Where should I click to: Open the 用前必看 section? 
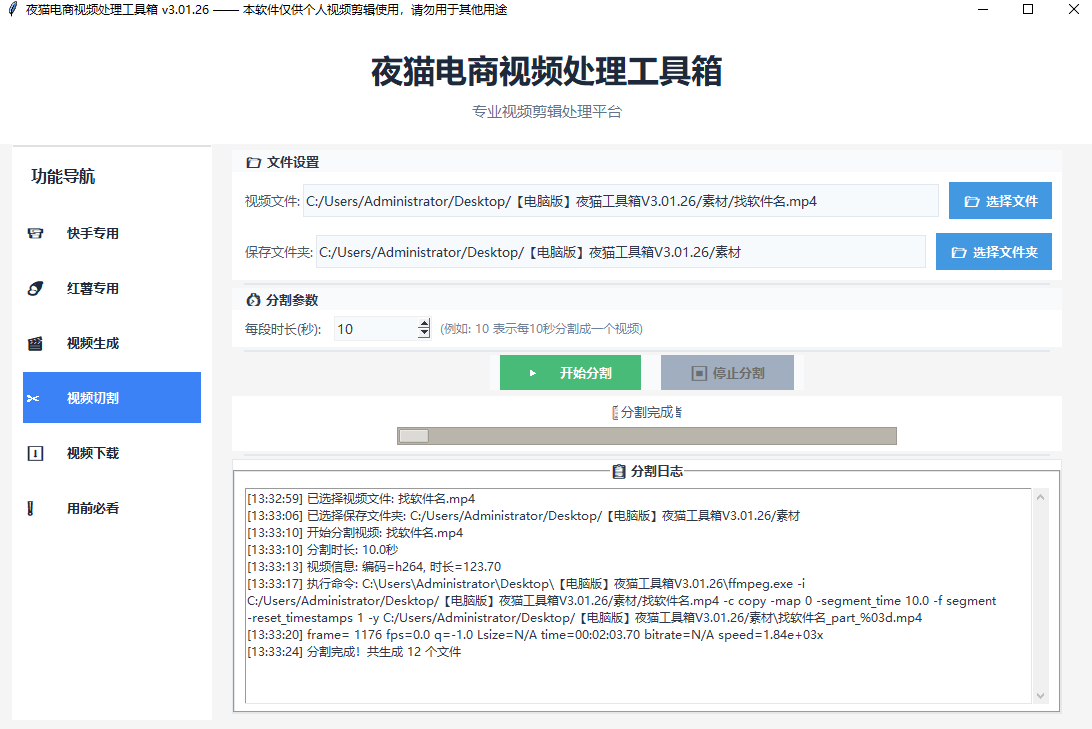pyautogui.click(x=111, y=507)
